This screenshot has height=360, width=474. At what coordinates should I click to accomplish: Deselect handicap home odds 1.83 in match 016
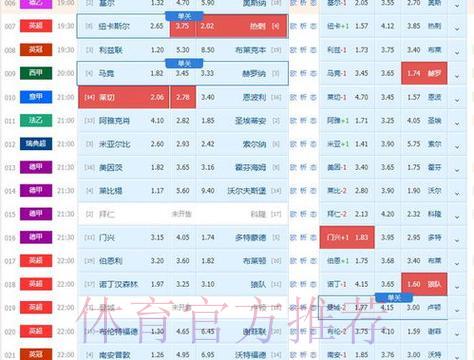point(347,237)
